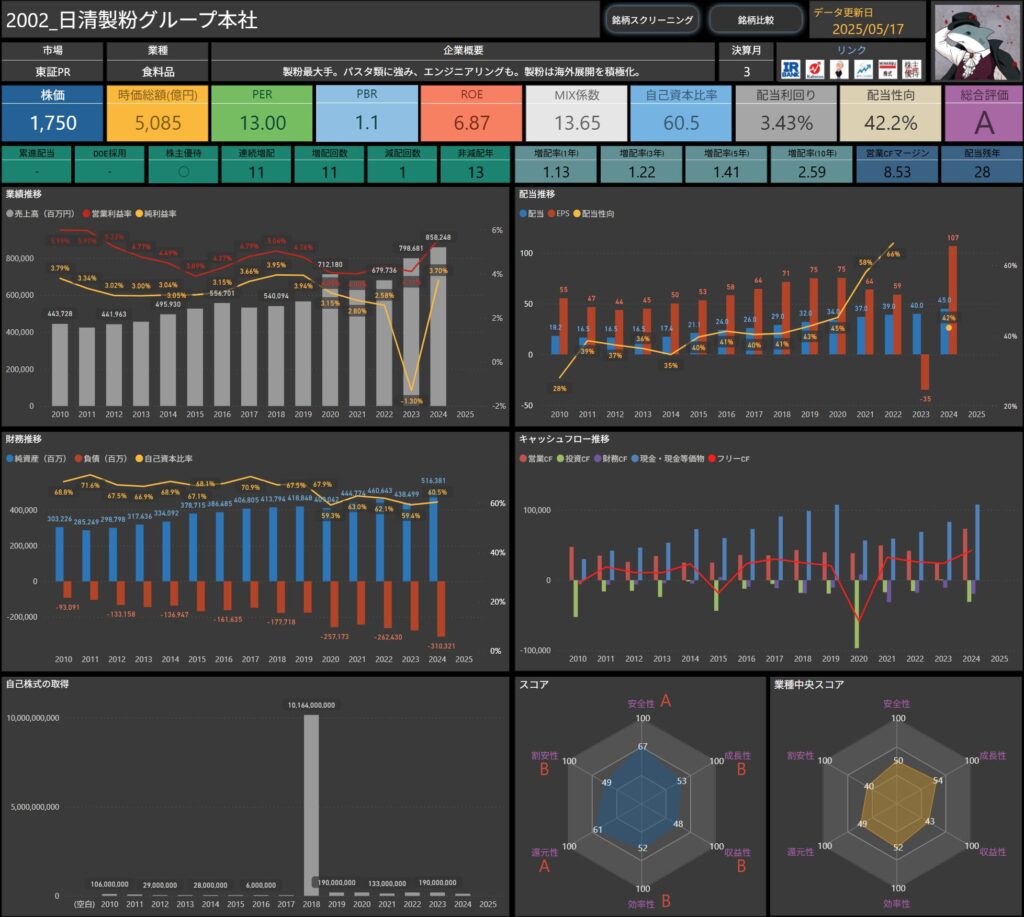Open the Kabutan red checkmark link icon
The width and height of the screenshot is (1024, 917).
pyautogui.click(x=814, y=69)
